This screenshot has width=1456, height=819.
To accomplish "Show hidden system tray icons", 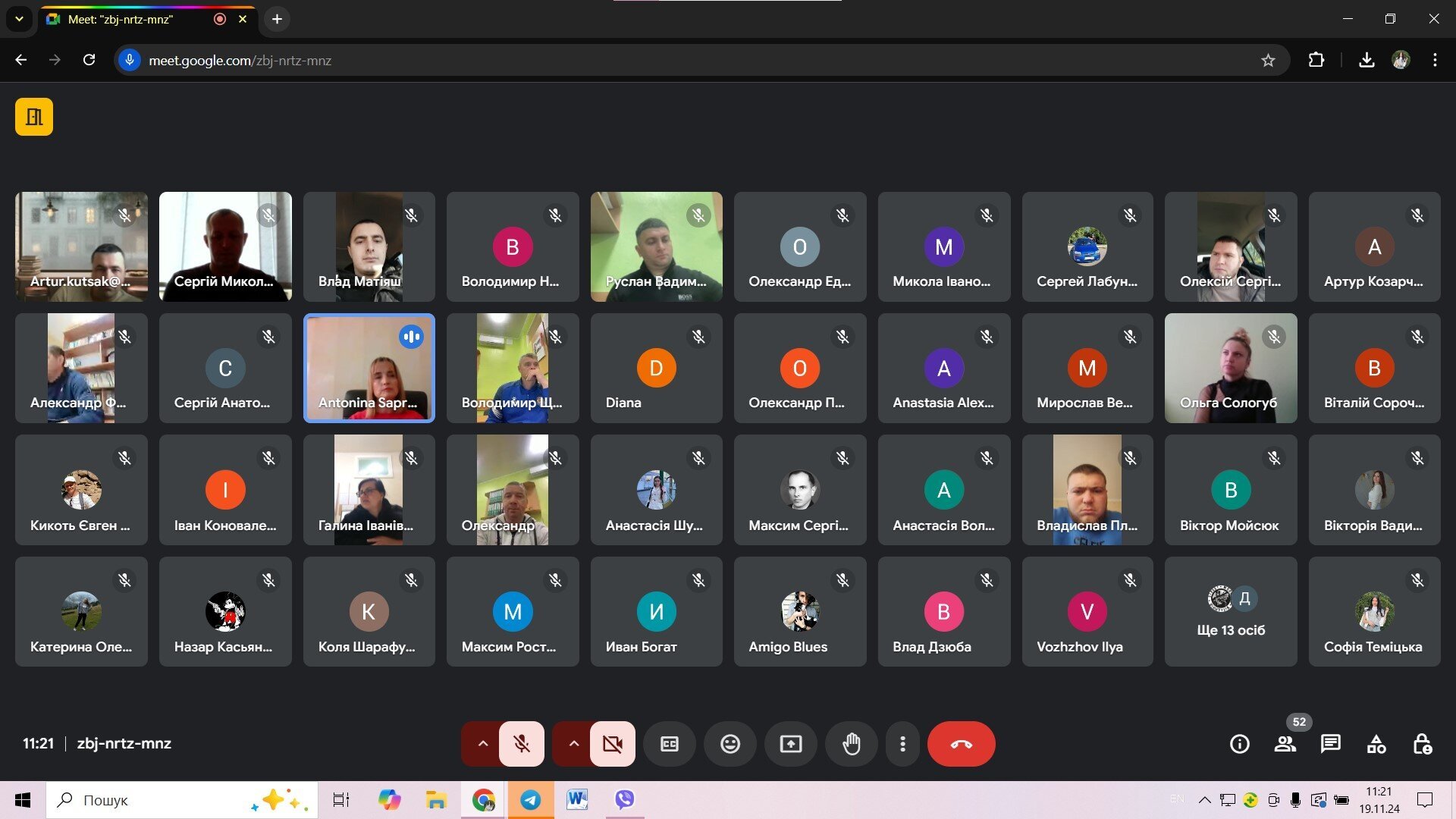I will (1204, 800).
